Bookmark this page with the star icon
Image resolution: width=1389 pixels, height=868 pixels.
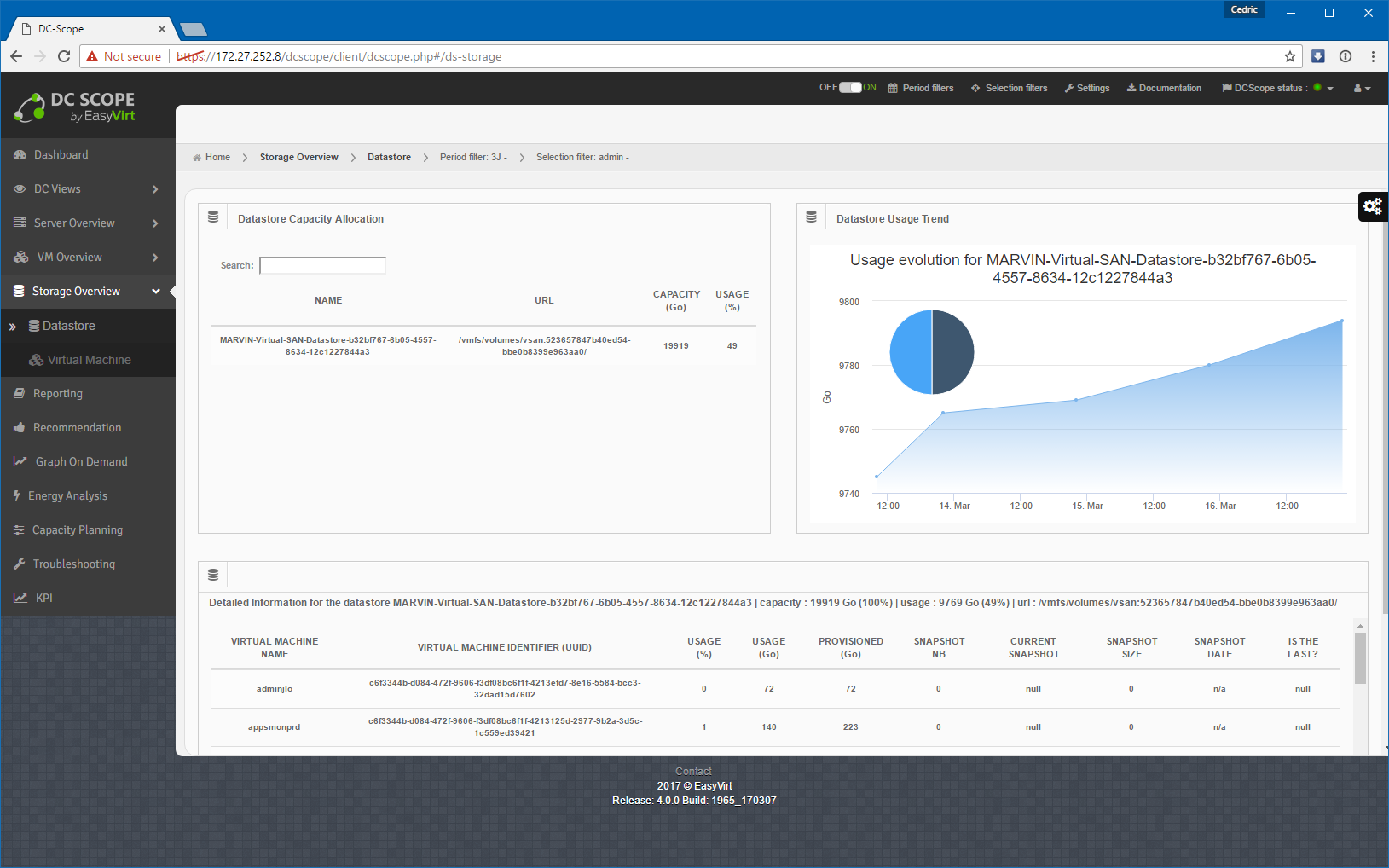1289,56
